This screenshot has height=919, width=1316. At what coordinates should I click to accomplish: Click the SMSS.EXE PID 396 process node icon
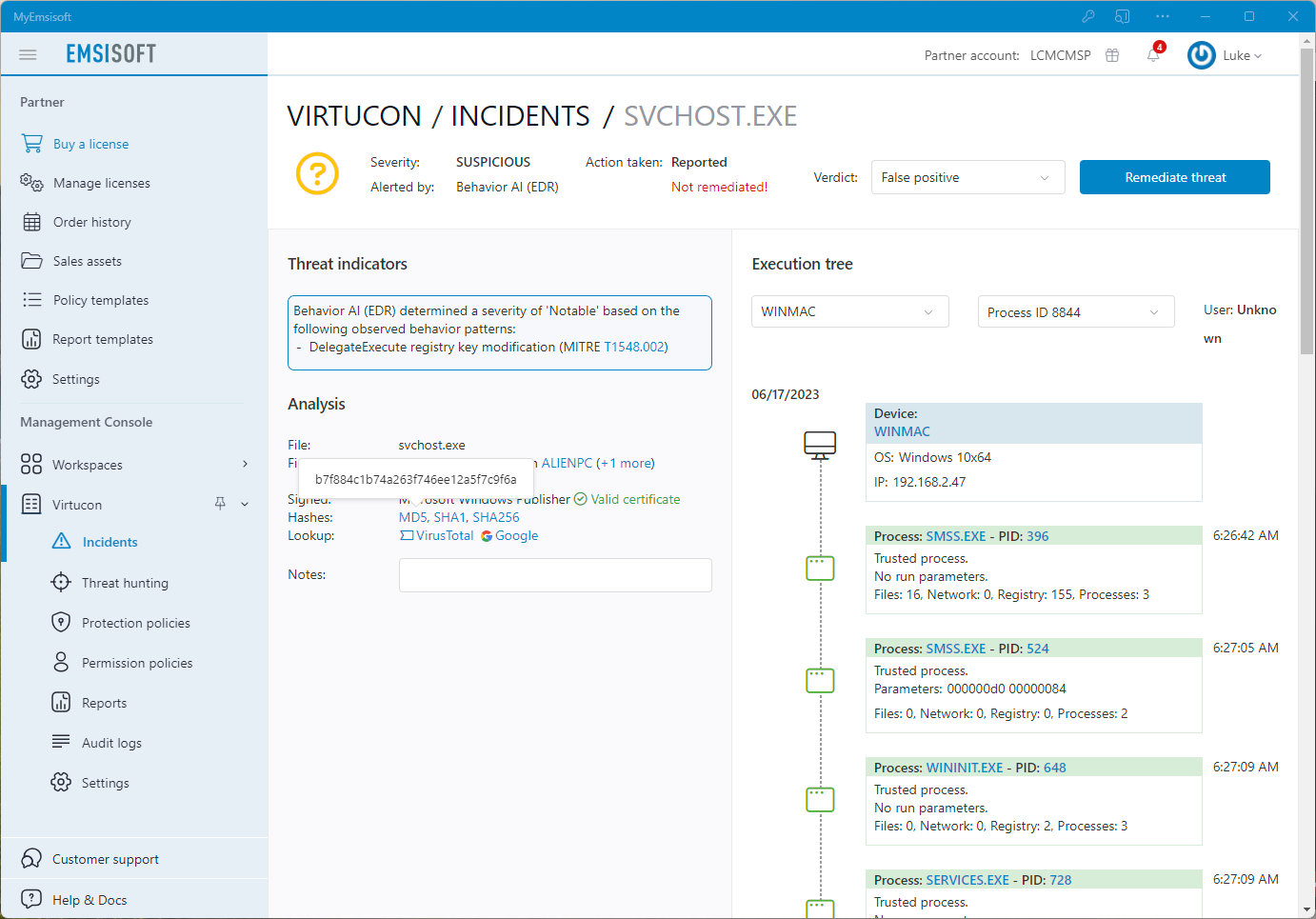point(820,569)
